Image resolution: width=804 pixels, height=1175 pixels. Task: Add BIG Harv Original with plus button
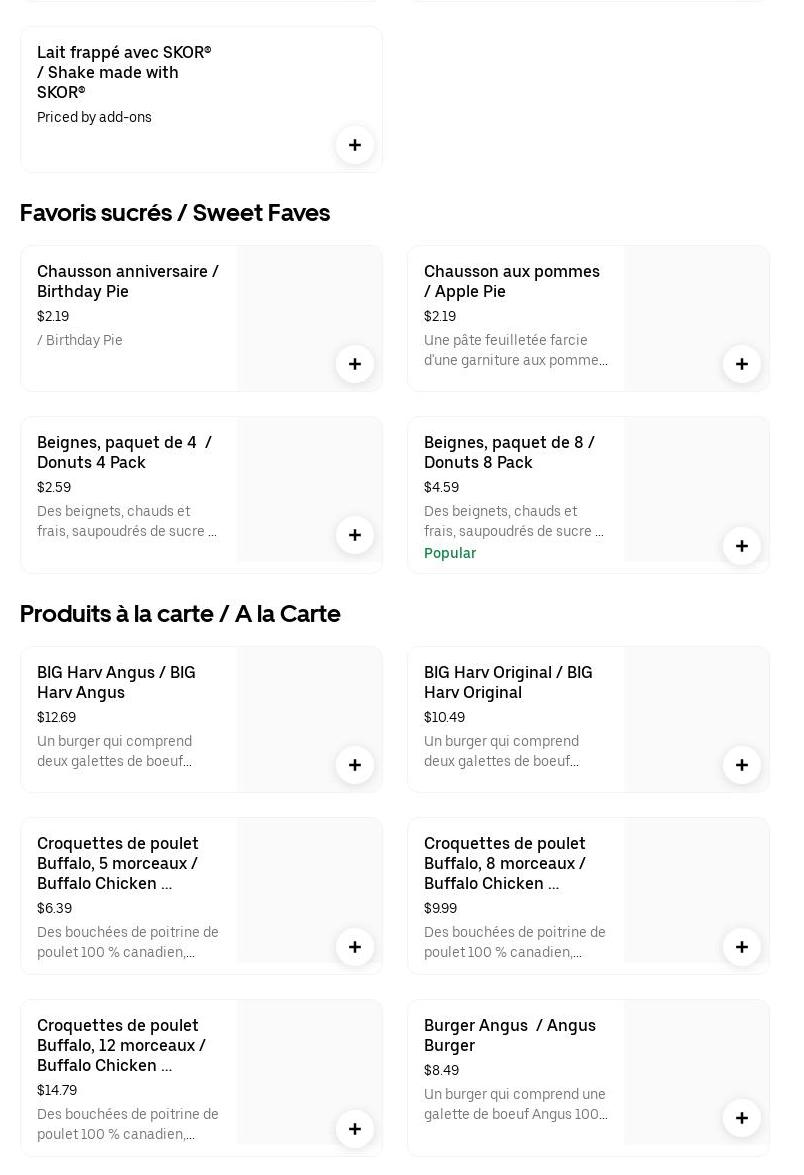[x=742, y=765]
